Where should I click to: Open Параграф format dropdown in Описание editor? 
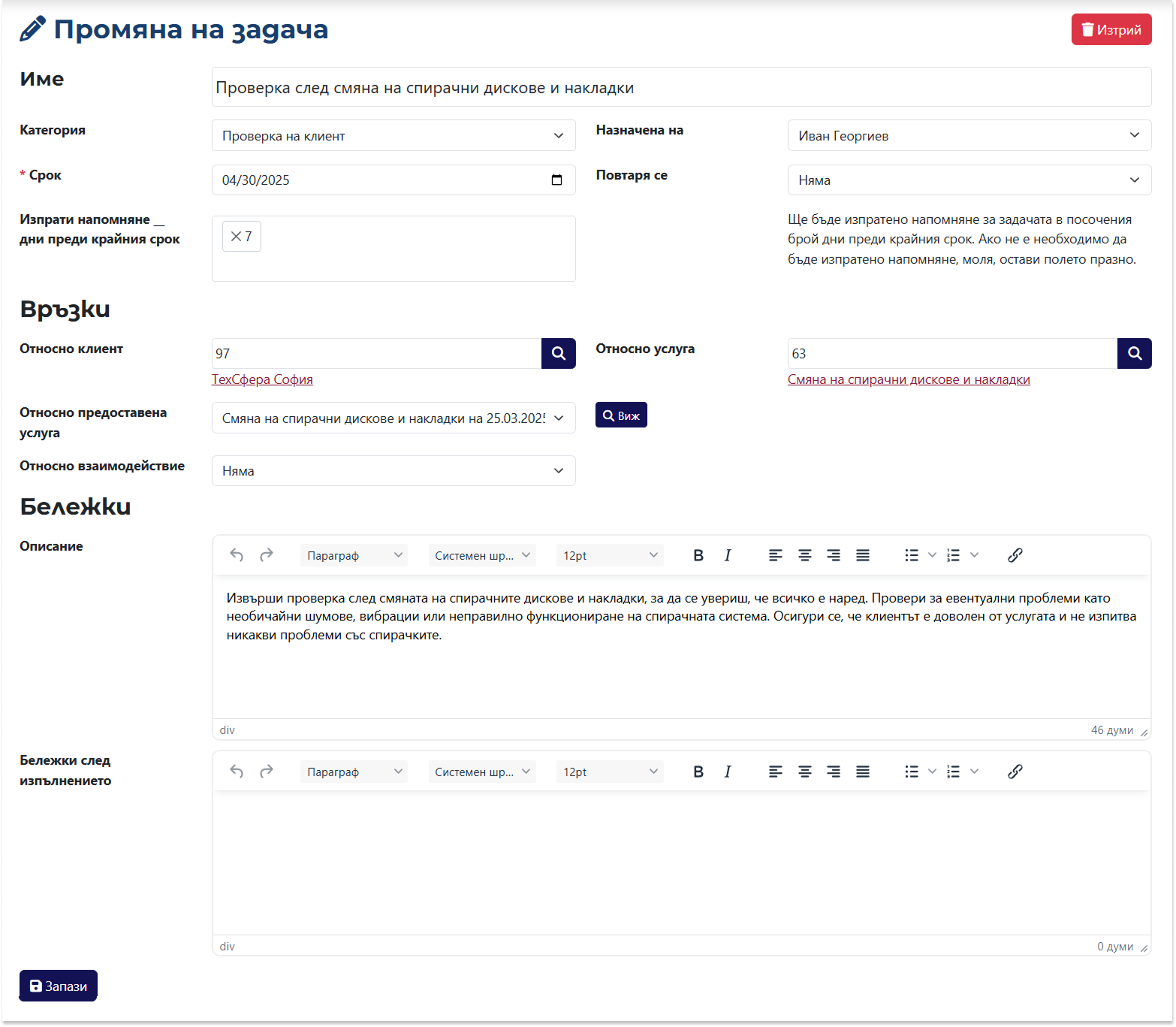click(x=354, y=555)
